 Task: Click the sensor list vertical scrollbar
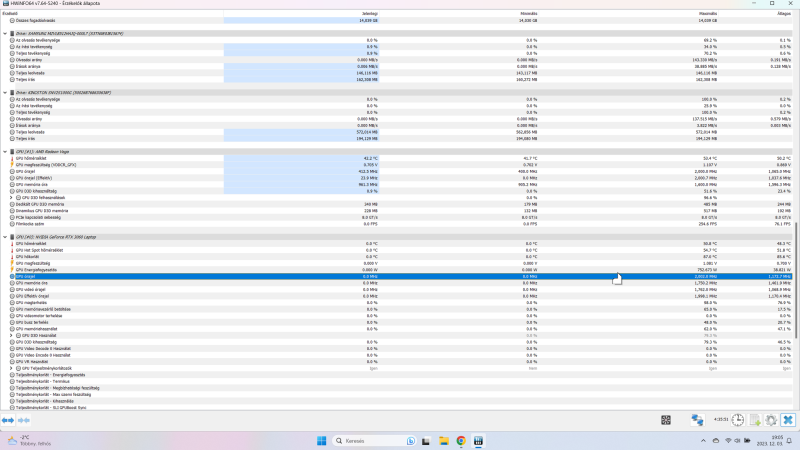796,280
